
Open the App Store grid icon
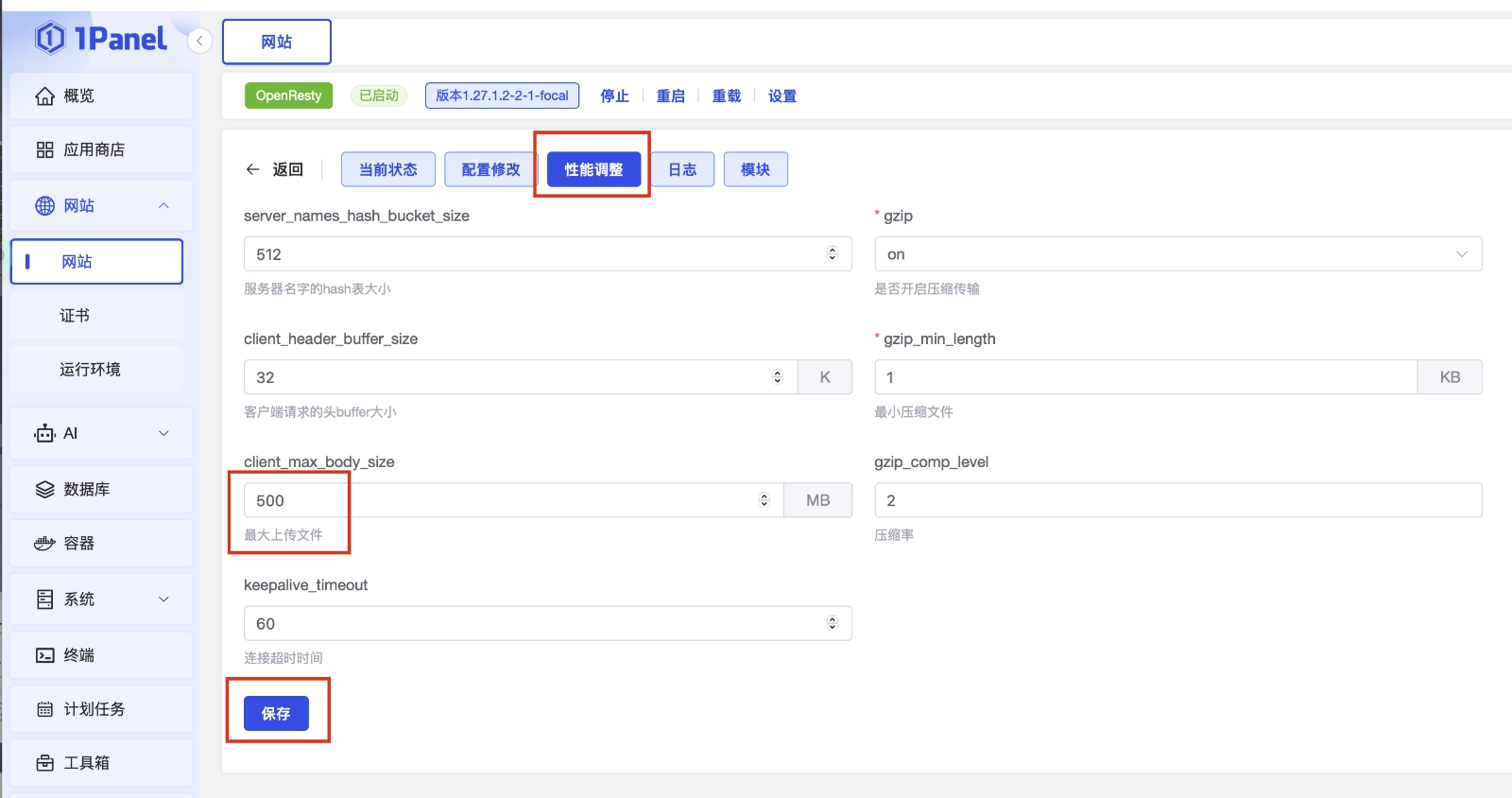pyautogui.click(x=44, y=150)
